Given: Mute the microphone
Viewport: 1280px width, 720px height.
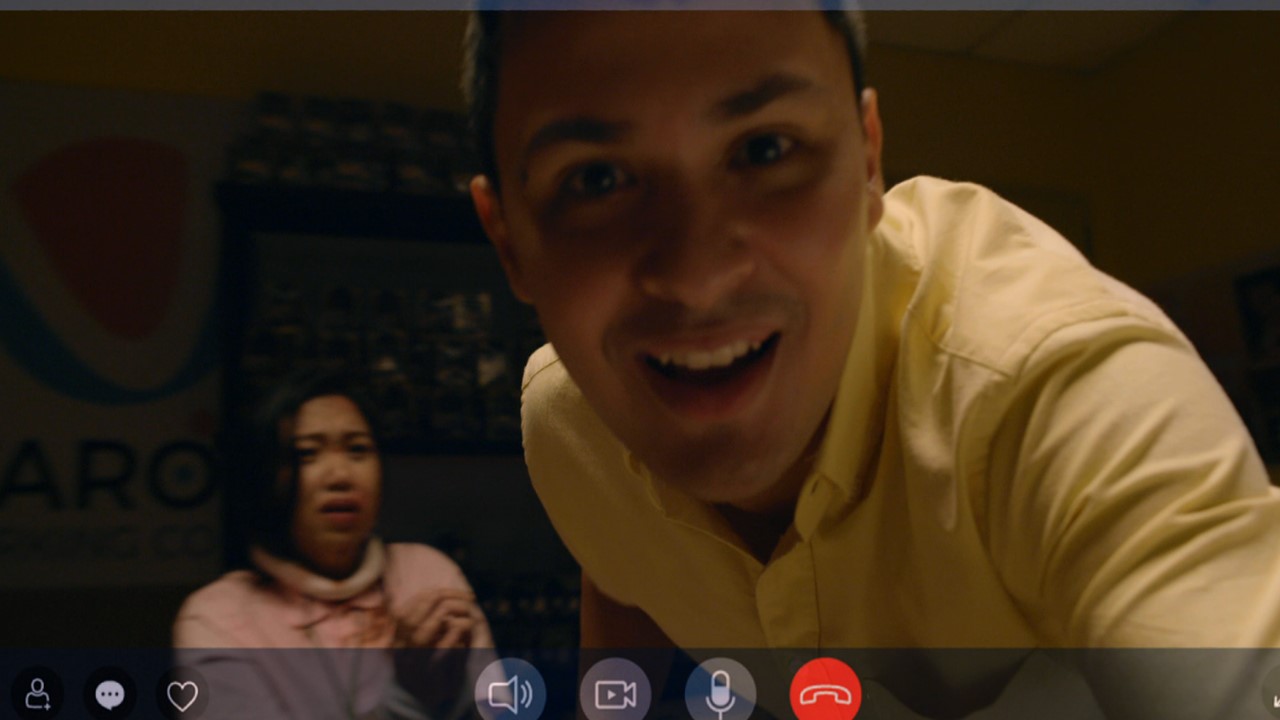Looking at the screenshot, I should [x=720, y=694].
